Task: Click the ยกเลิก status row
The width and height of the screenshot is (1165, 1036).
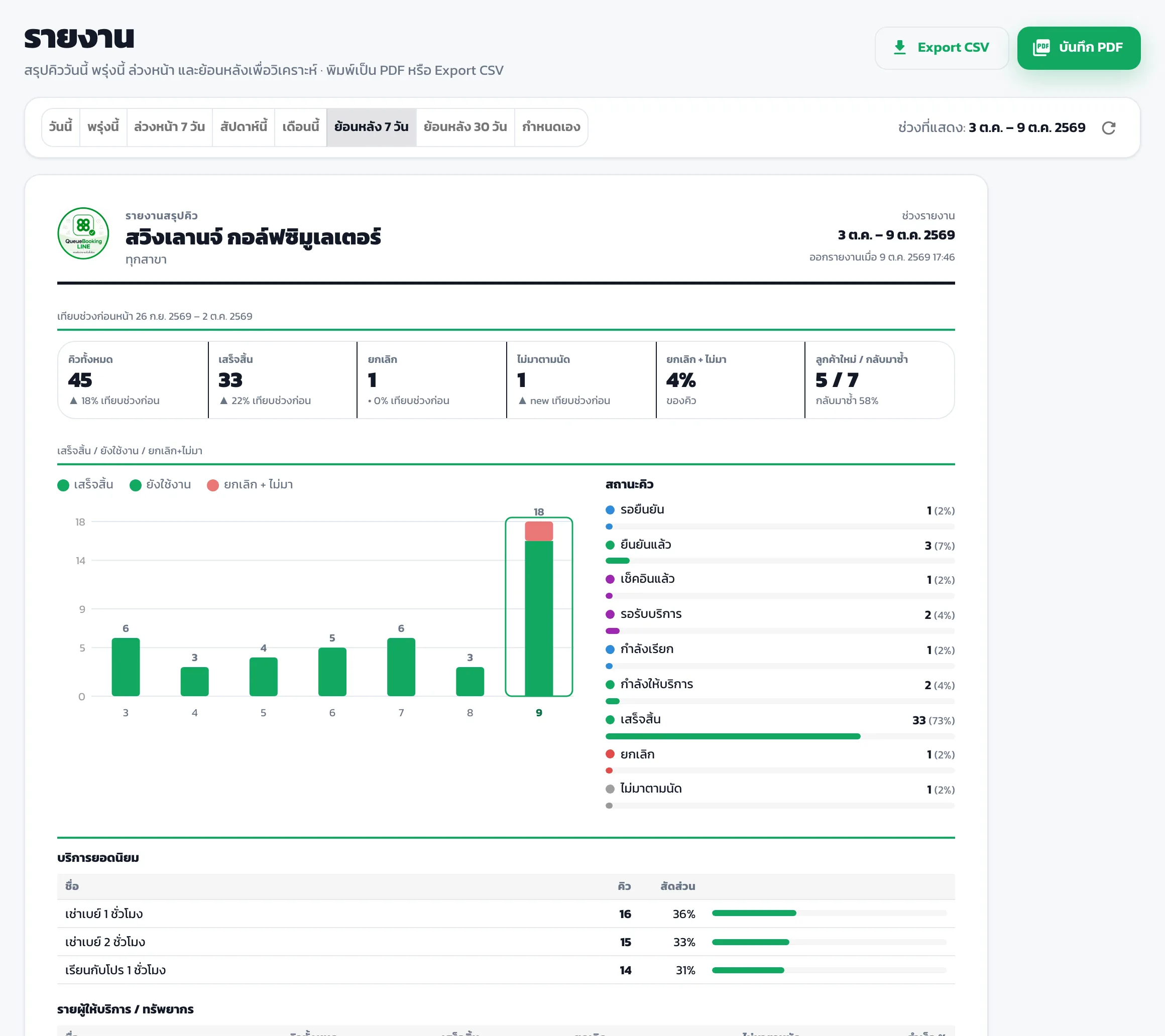Action: point(780,761)
